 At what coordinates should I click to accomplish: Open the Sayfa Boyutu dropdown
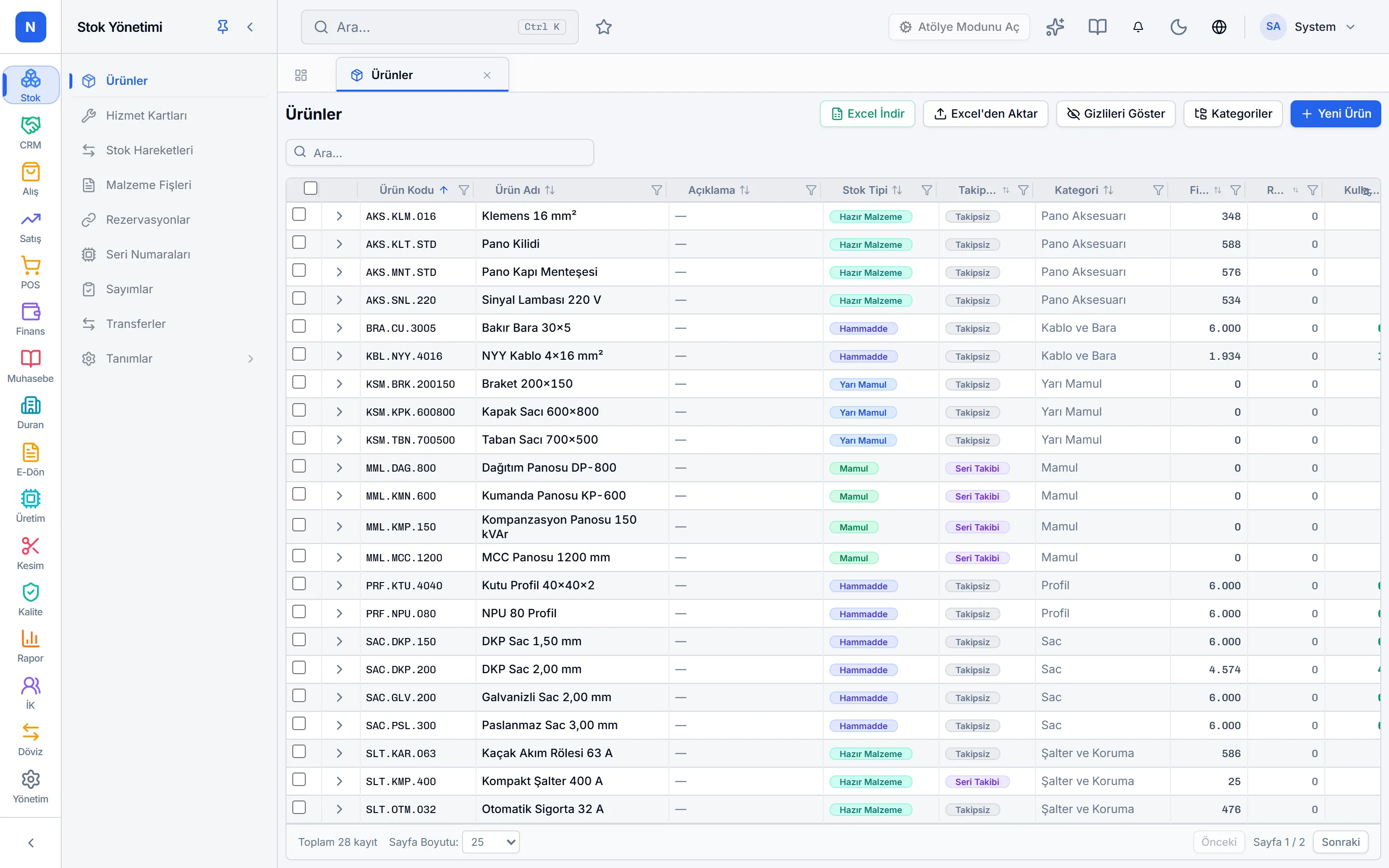pos(491,841)
